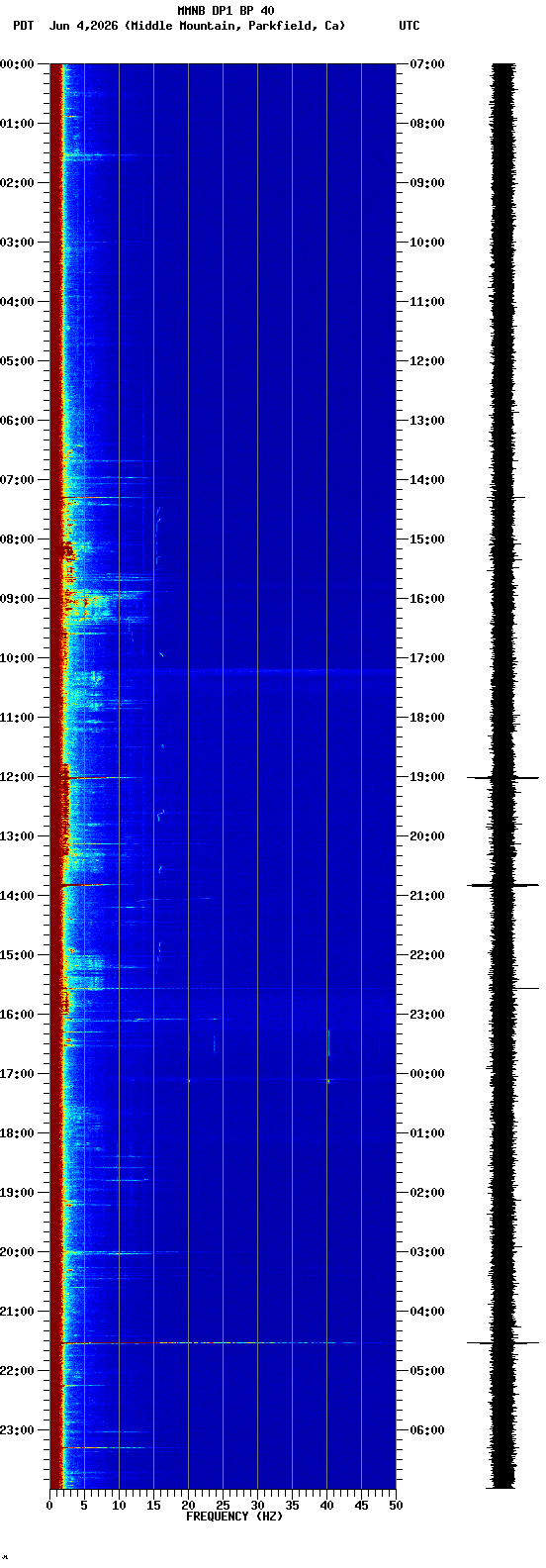Click the UTC time label 20:00
Viewport: 546px width, 1568px height.
(x=427, y=836)
